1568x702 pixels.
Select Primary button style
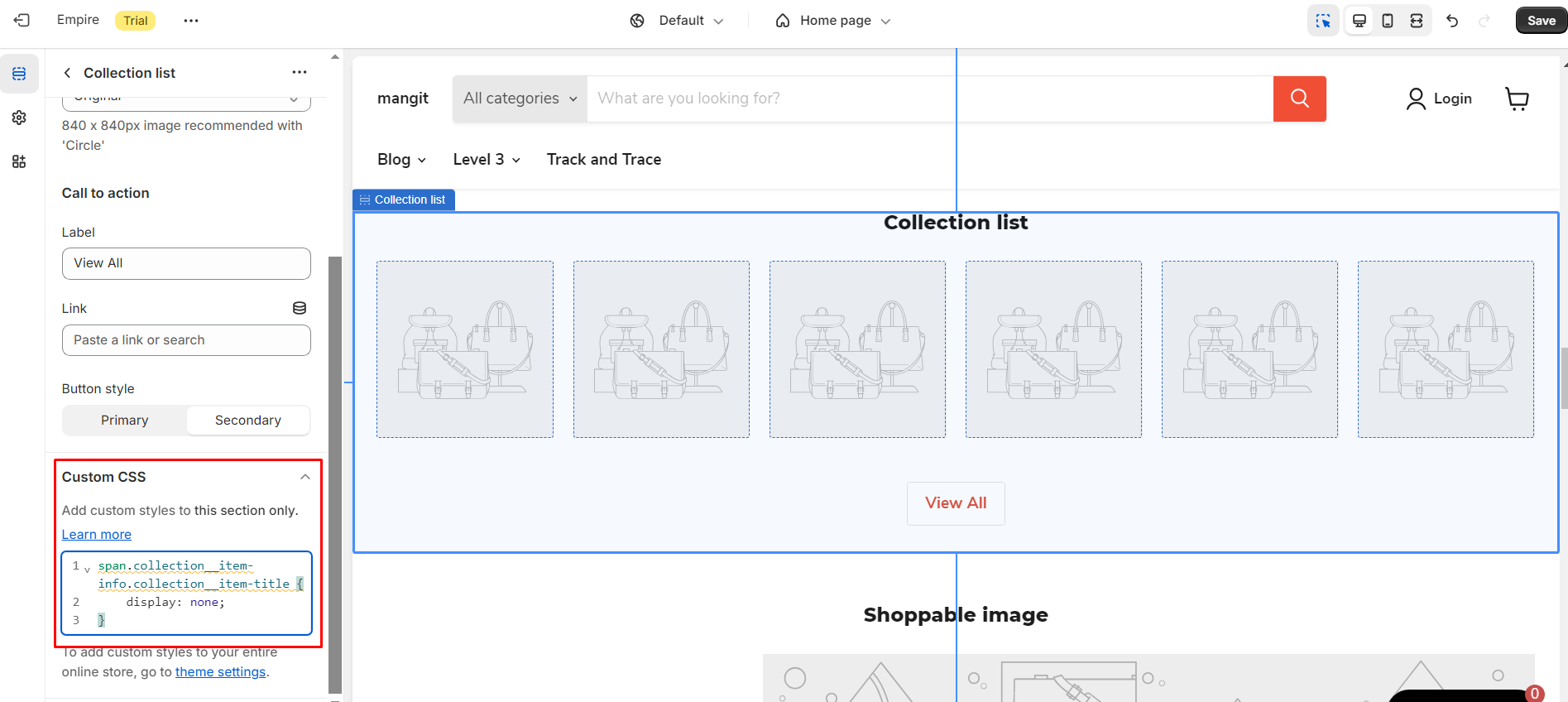124,421
